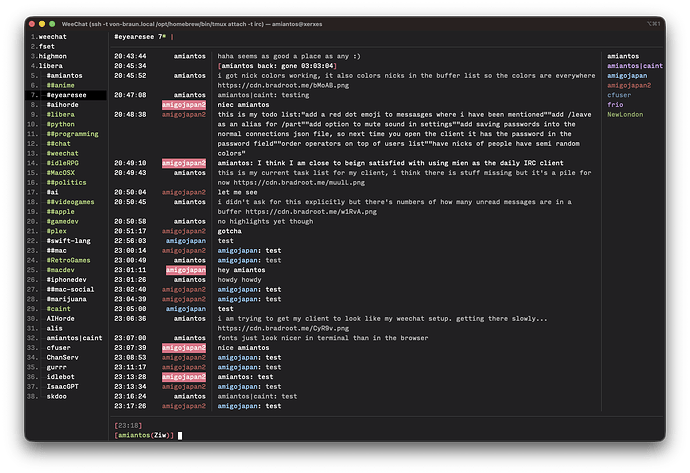Open the fset buffer

pos(46,46)
